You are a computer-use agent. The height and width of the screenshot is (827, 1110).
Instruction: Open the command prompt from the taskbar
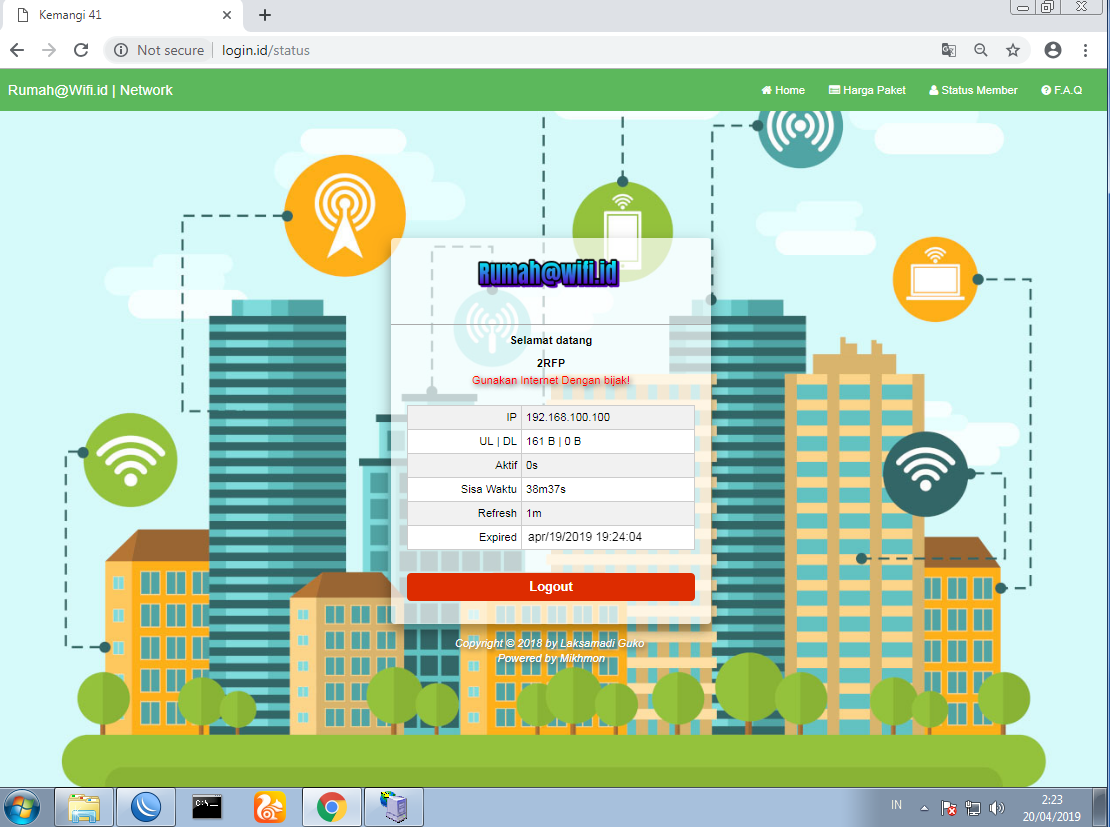tap(207, 807)
